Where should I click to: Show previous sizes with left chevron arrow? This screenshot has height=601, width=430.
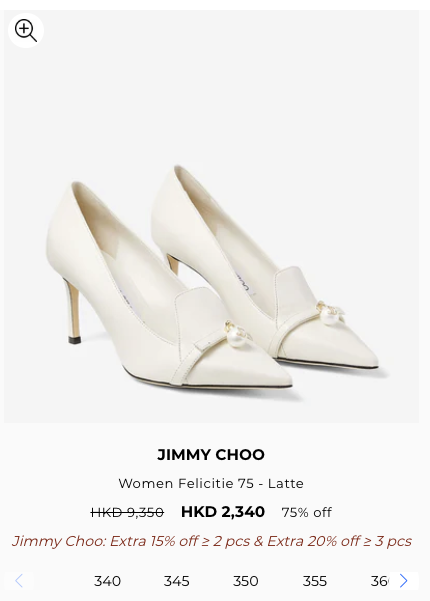pyautogui.click(x=19, y=581)
